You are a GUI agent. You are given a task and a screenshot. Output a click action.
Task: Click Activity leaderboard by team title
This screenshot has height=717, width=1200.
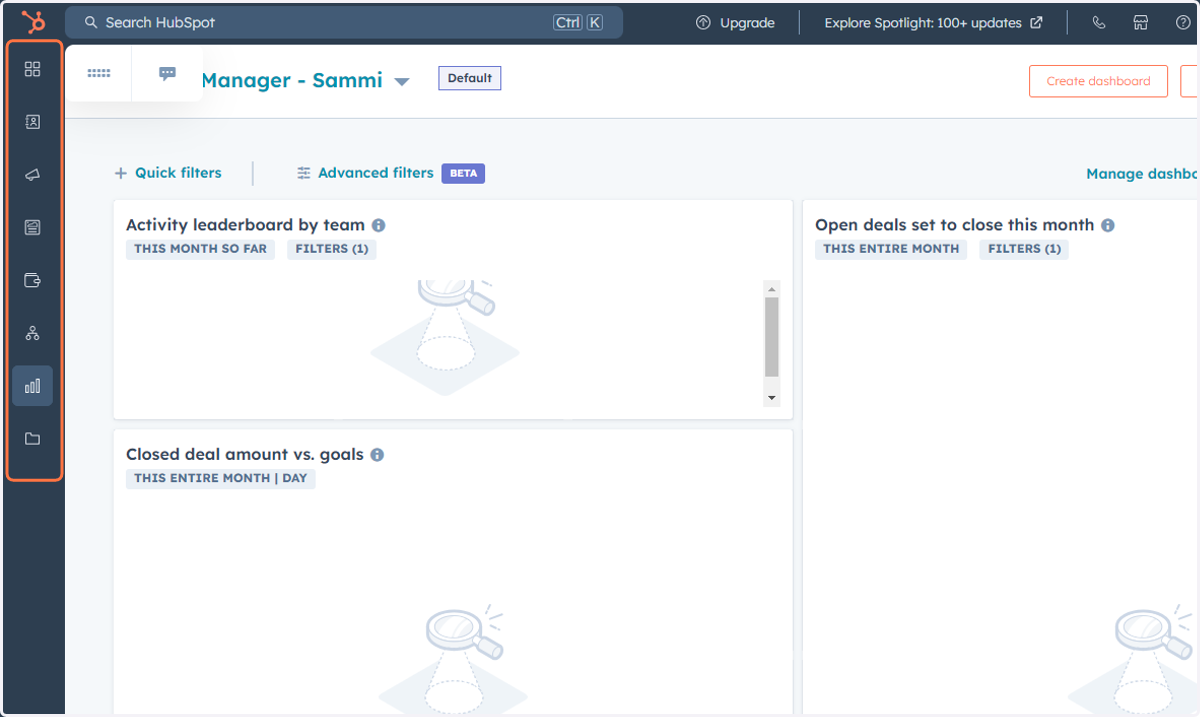coord(245,225)
